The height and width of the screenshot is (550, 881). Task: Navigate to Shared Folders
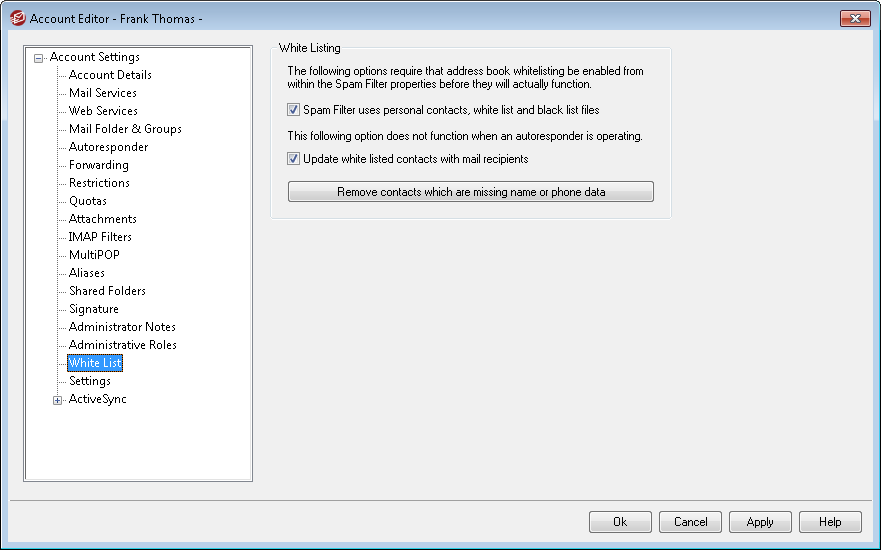(x=107, y=291)
